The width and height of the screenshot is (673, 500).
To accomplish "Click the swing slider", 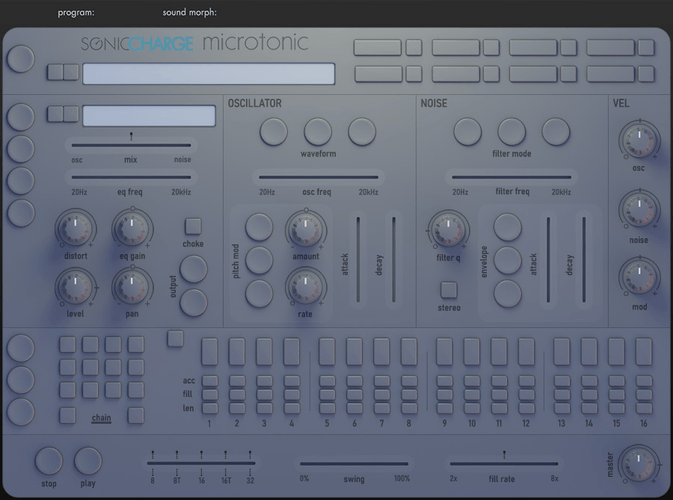I will pos(354,464).
